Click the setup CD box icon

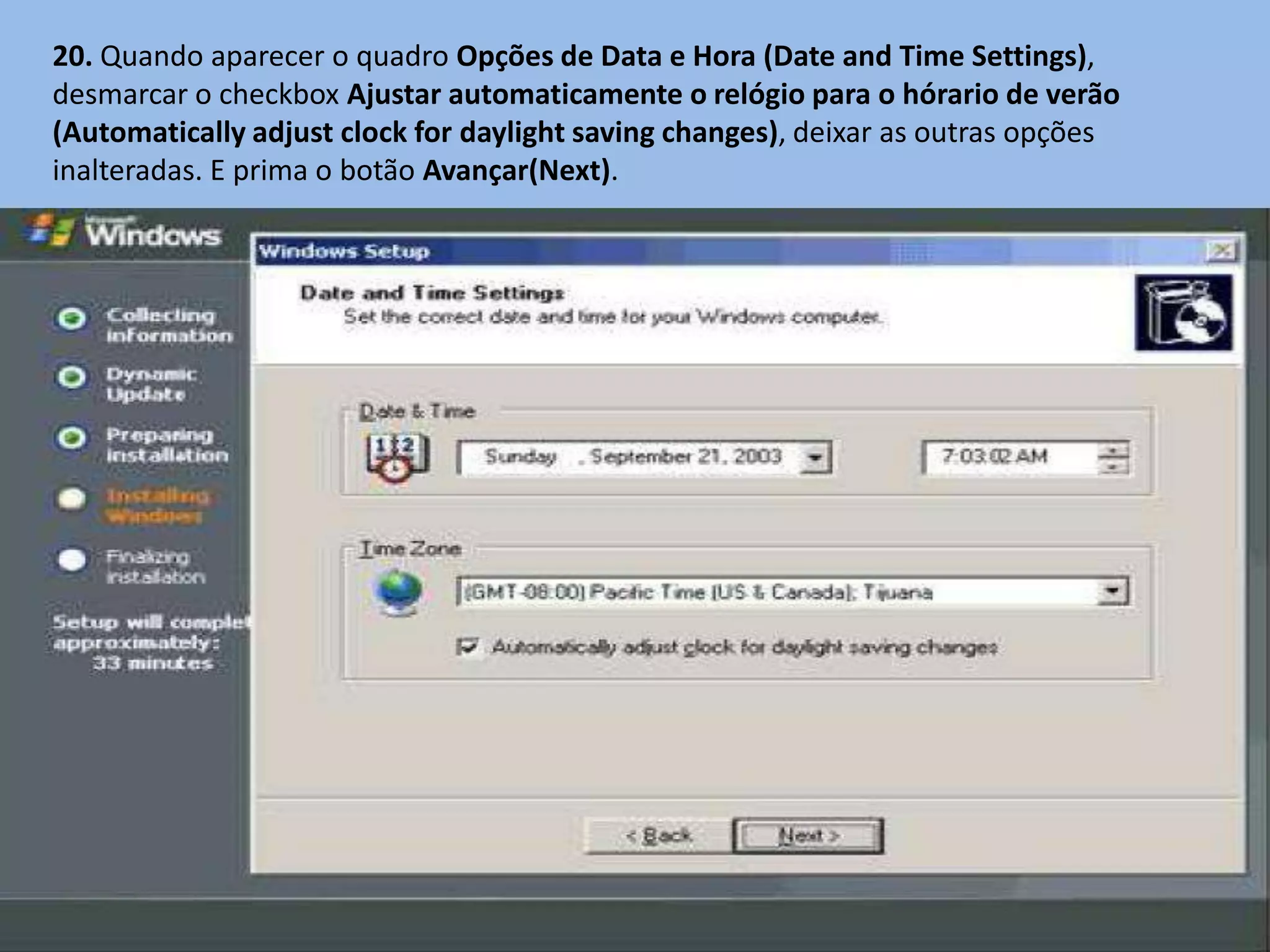coord(1183,313)
